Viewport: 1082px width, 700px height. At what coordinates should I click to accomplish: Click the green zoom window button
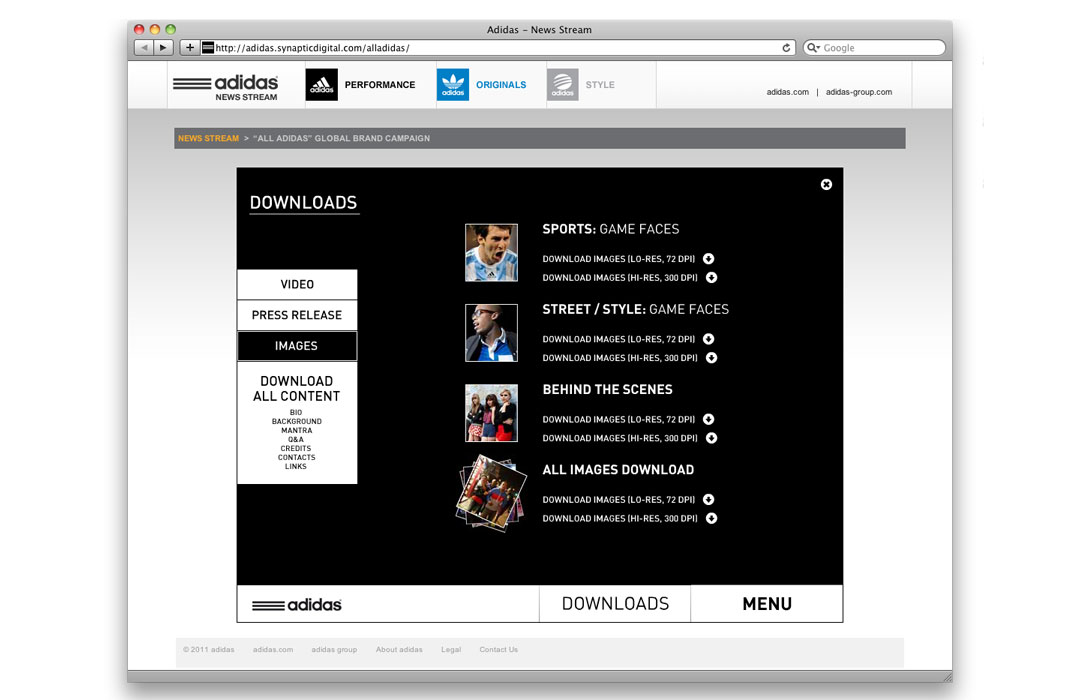click(x=170, y=29)
